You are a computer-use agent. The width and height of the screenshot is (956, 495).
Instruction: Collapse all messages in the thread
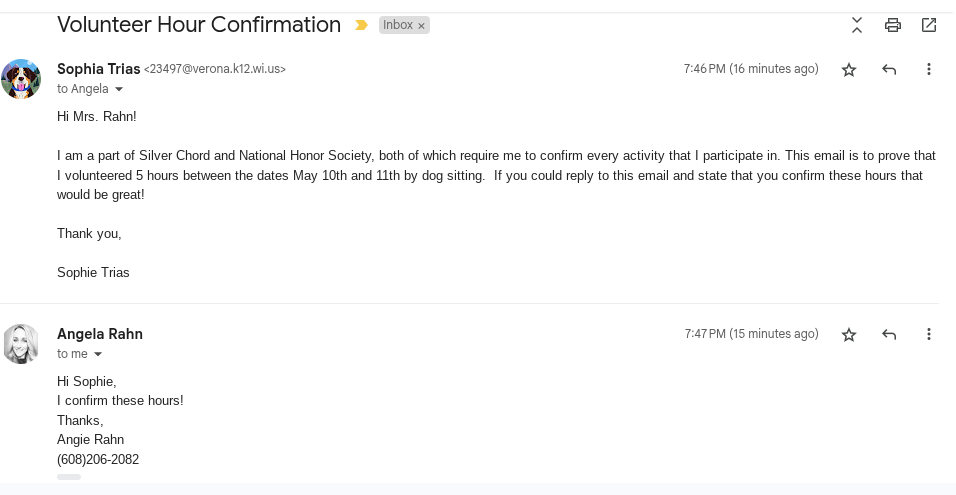pos(857,25)
